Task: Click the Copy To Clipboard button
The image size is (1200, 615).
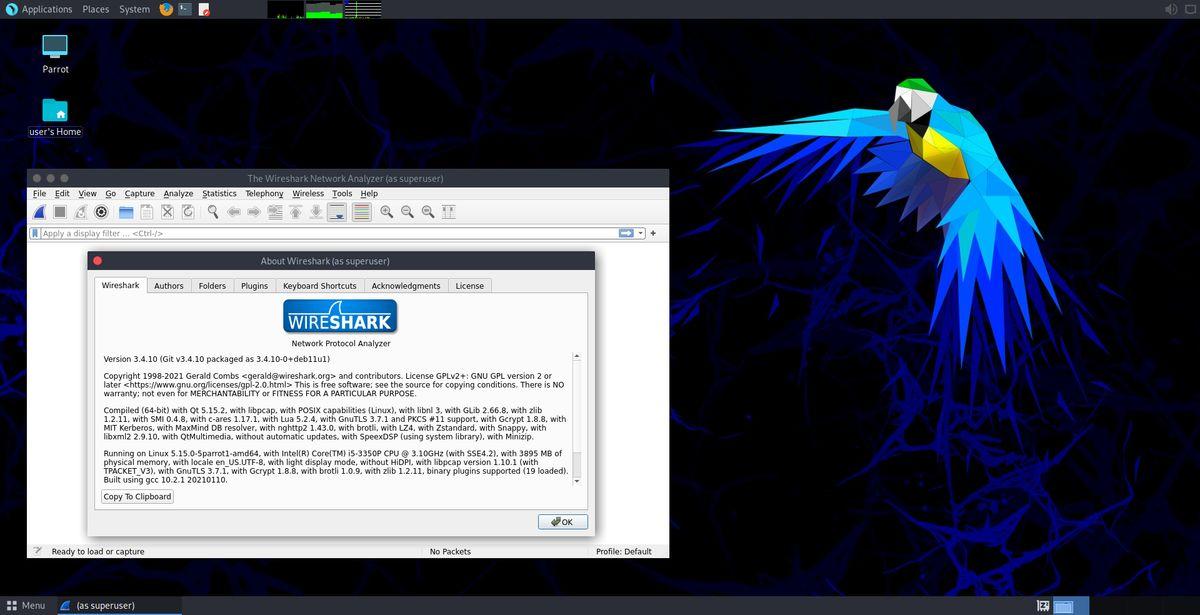Action: click(137, 496)
